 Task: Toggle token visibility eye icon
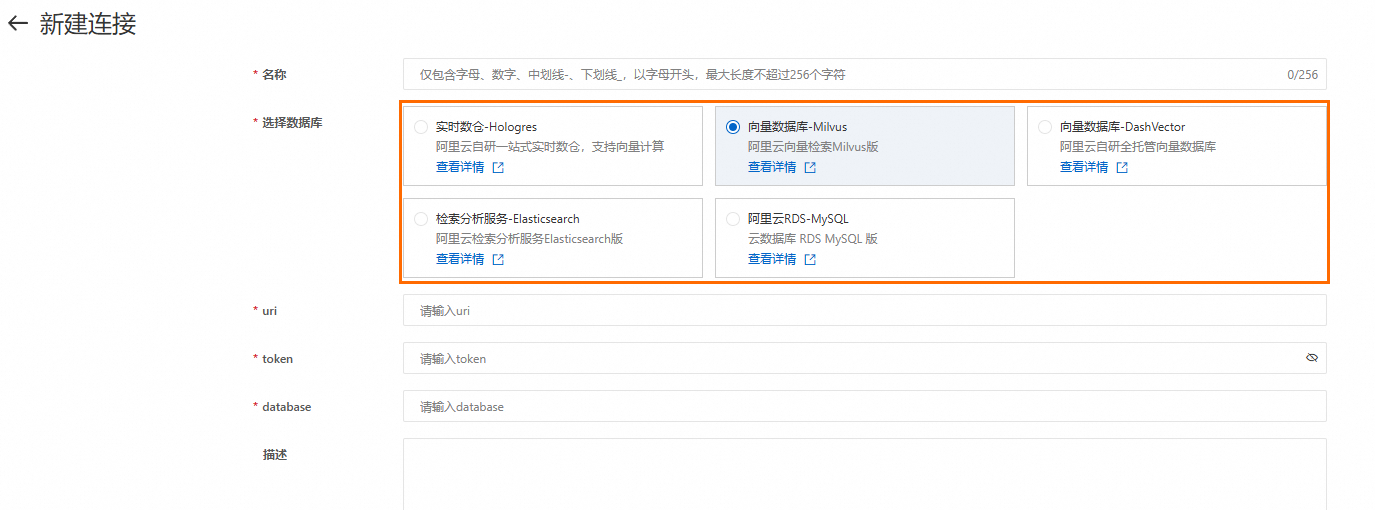point(1312,358)
